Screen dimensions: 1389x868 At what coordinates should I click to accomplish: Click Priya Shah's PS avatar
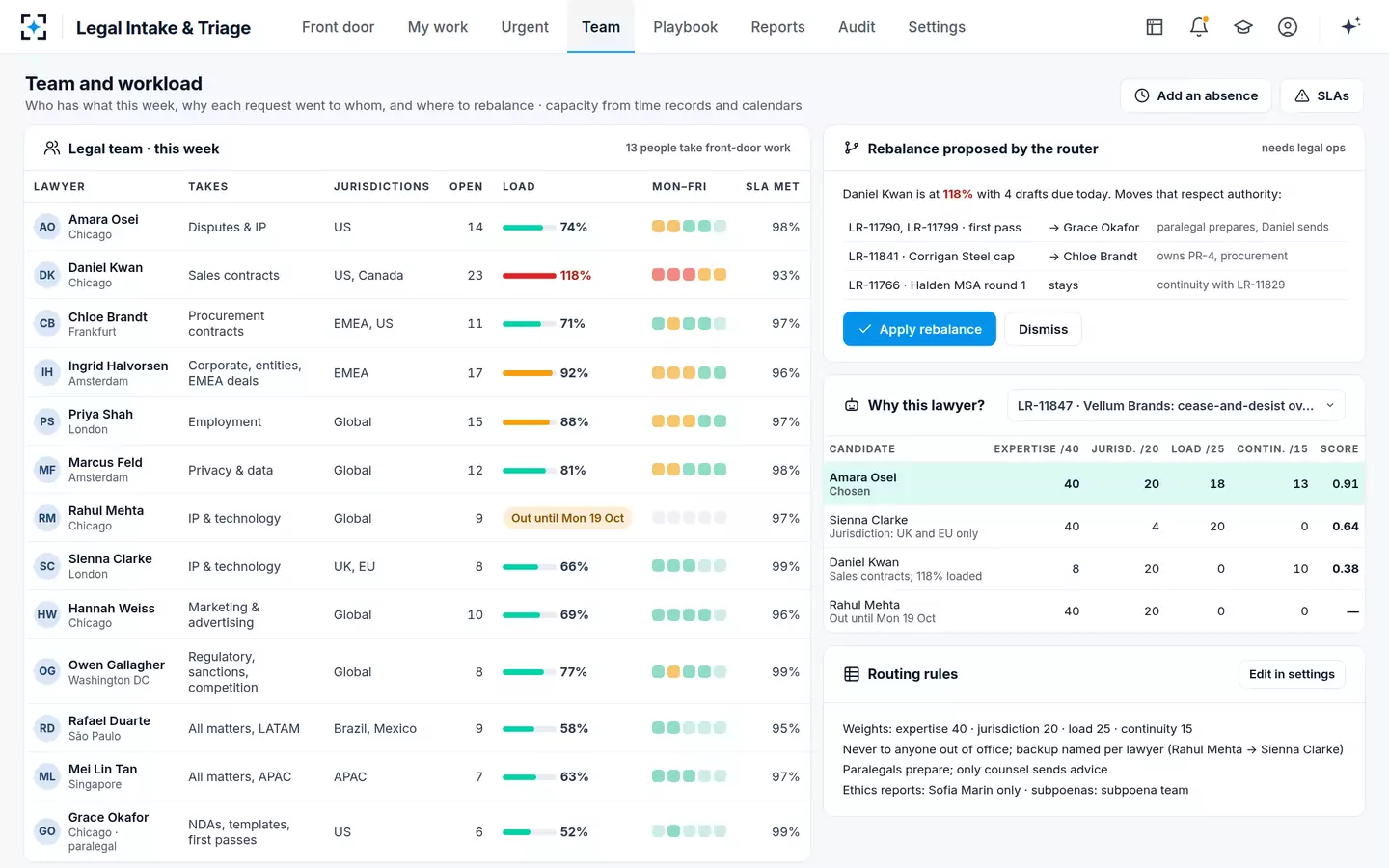47,421
